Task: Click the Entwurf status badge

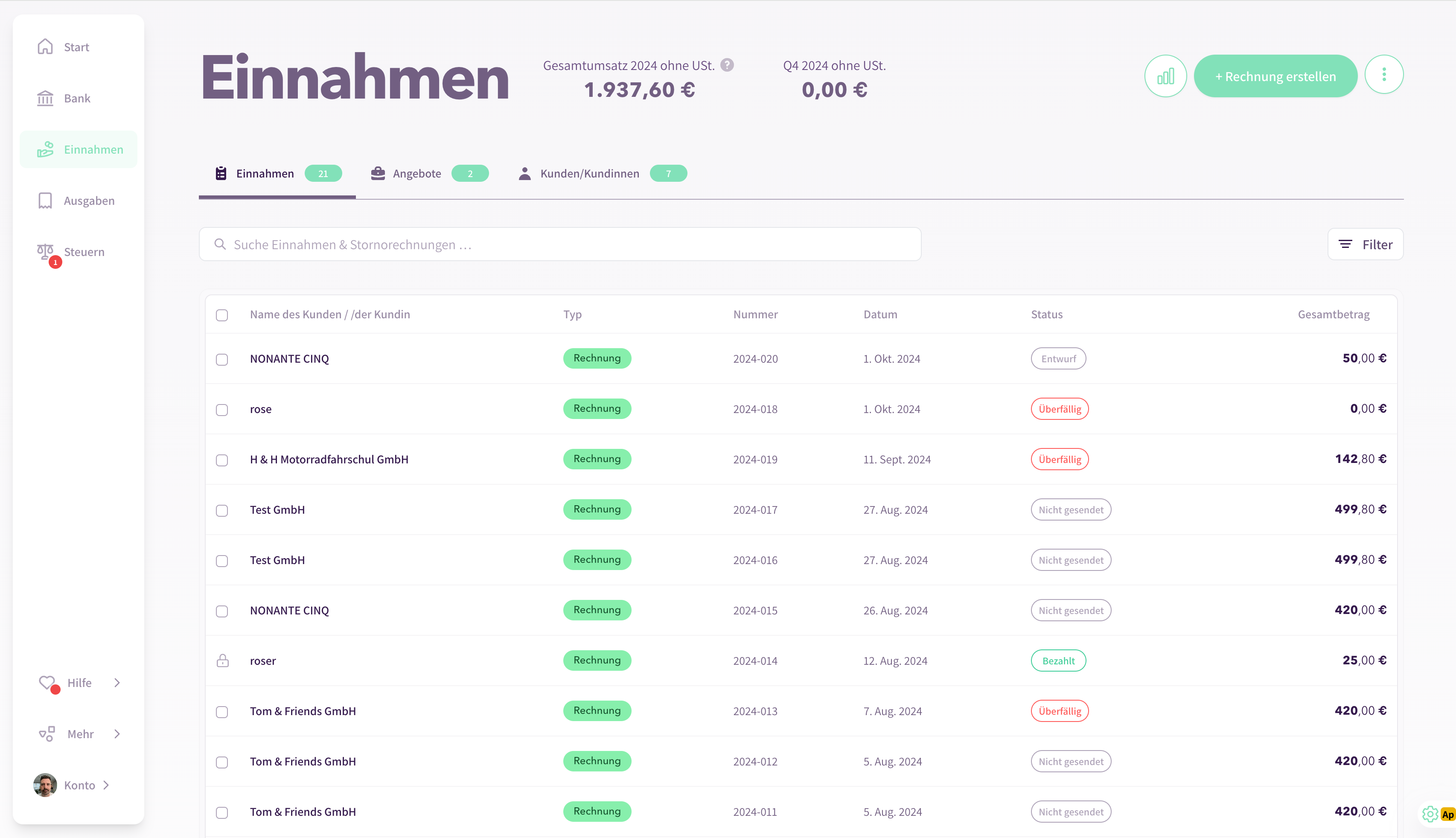Action: click(x=1058, y=358)
